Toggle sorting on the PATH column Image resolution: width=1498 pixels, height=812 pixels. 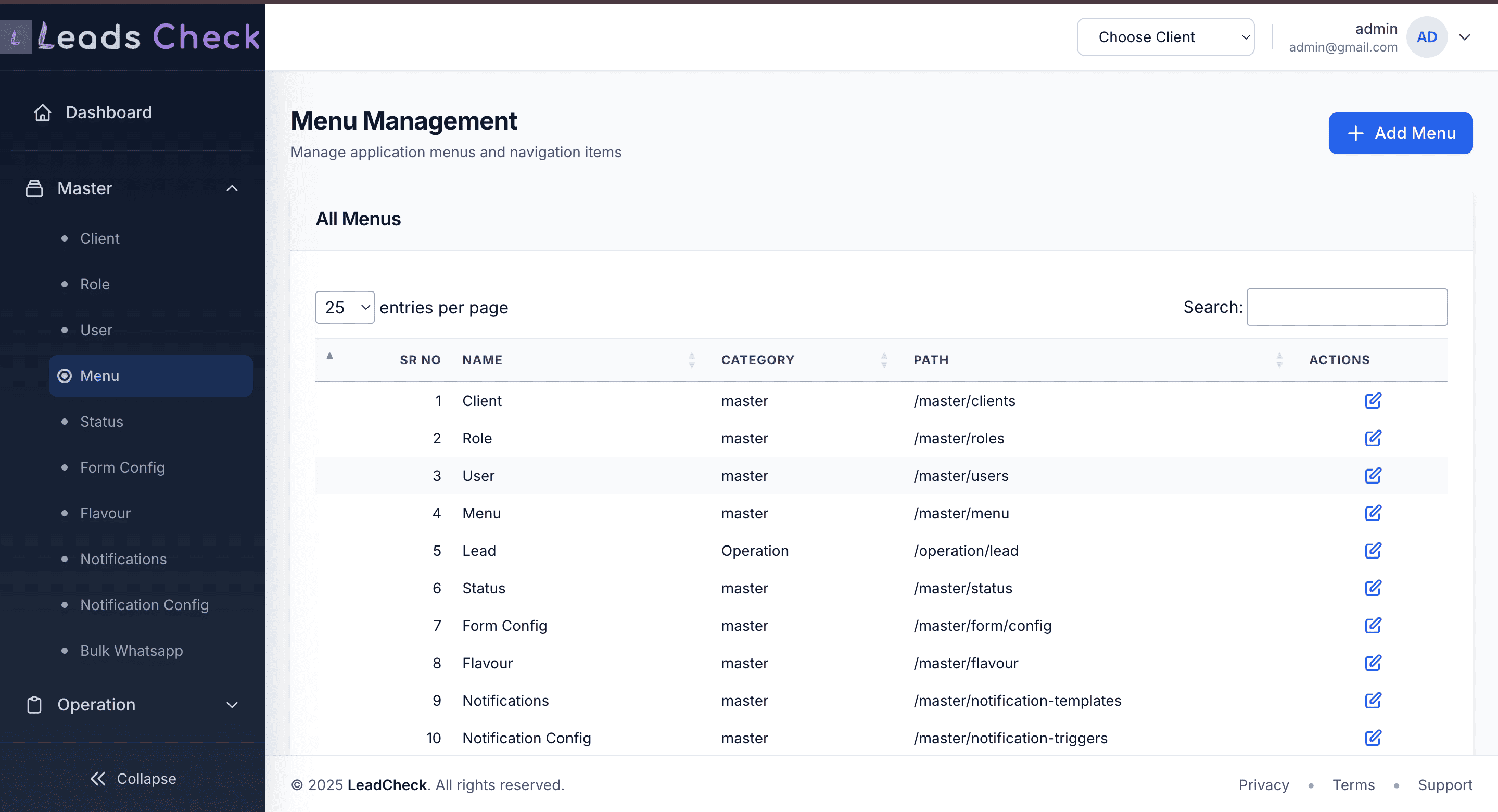[x=1279, y=360]
